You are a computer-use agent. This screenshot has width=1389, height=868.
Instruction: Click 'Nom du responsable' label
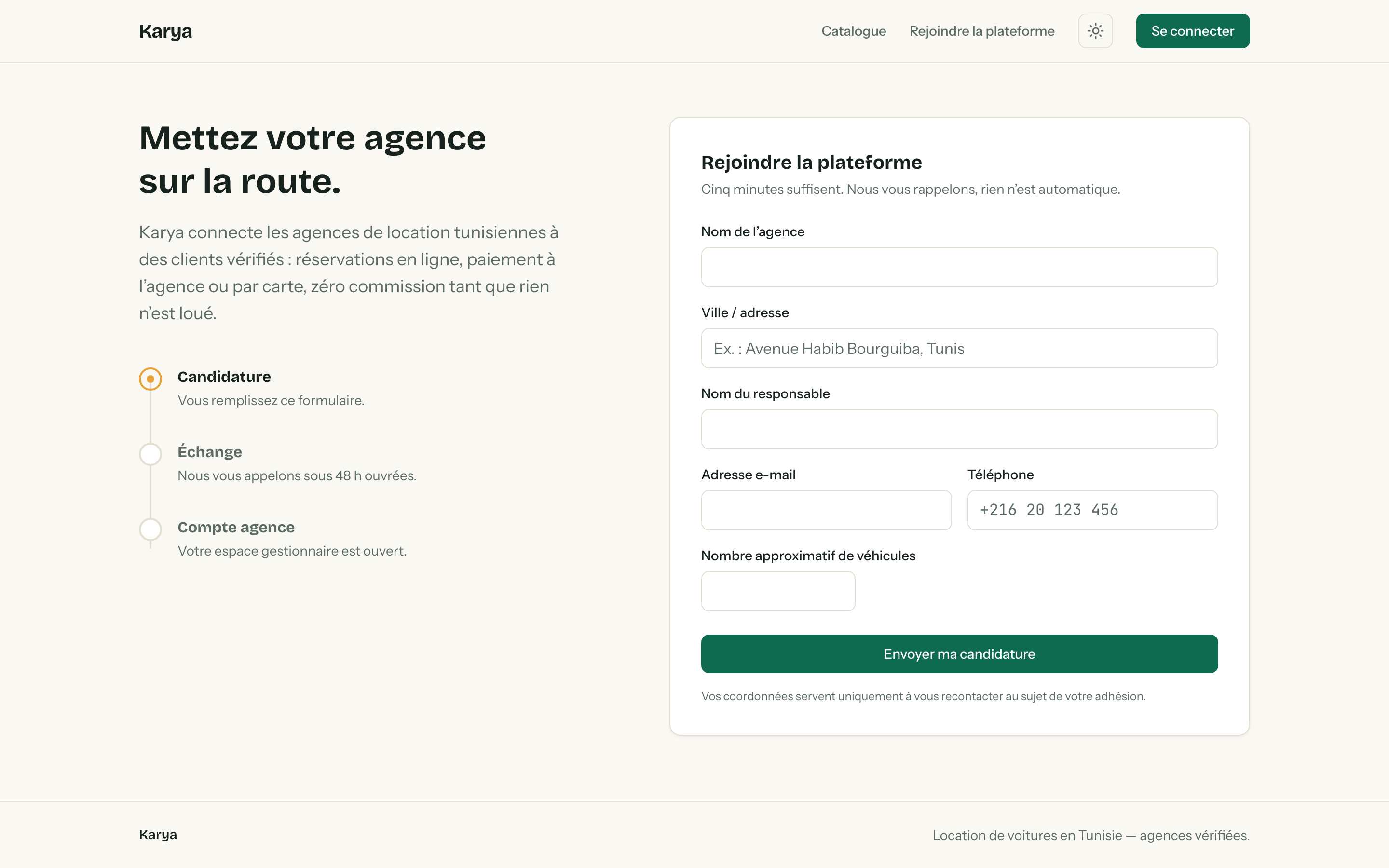click(x=765, y=393)
